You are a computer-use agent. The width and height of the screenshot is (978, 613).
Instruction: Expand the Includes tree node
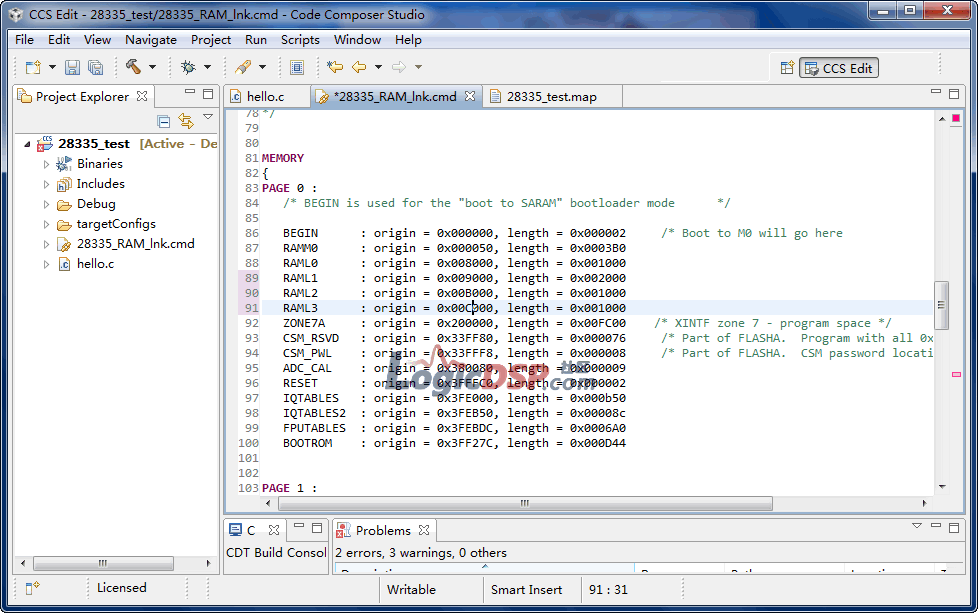click(x=46, y=184)
